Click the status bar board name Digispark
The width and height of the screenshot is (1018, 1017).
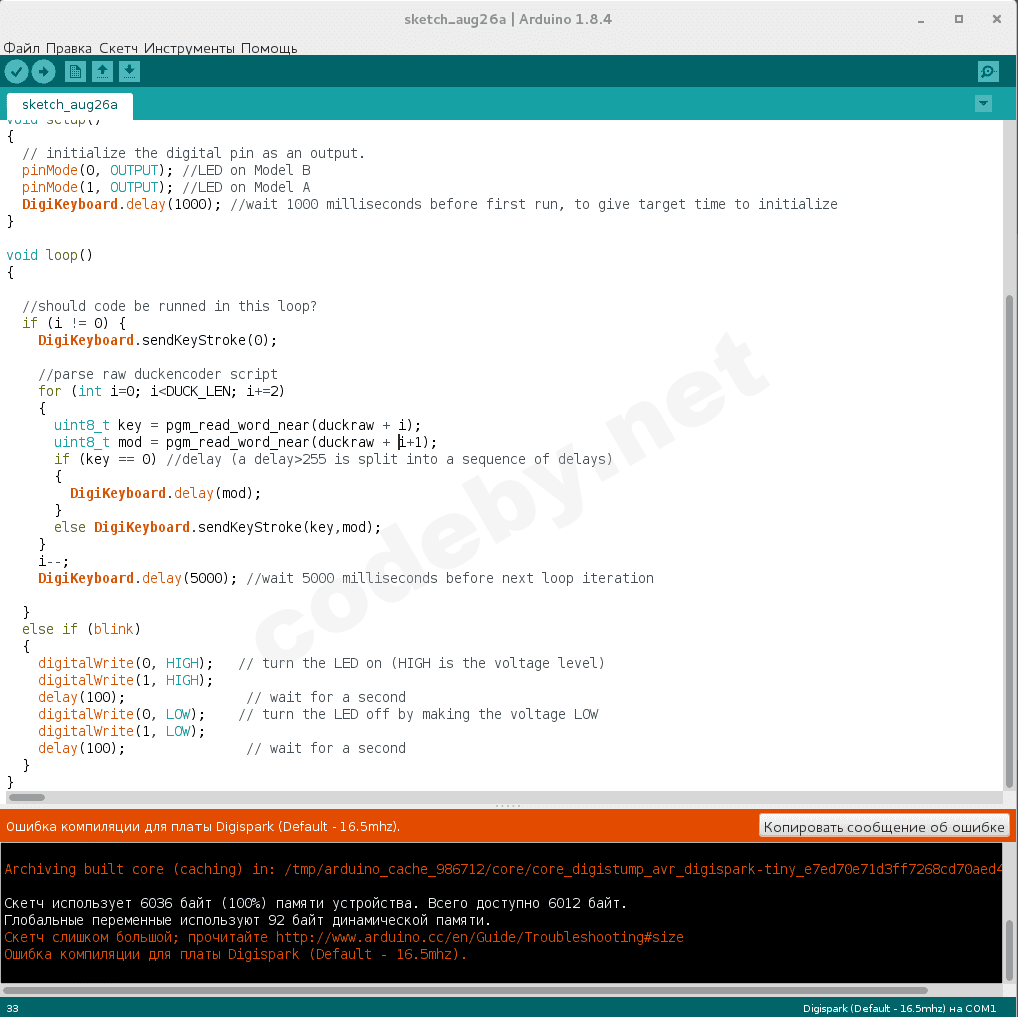tap(899, 1009)
